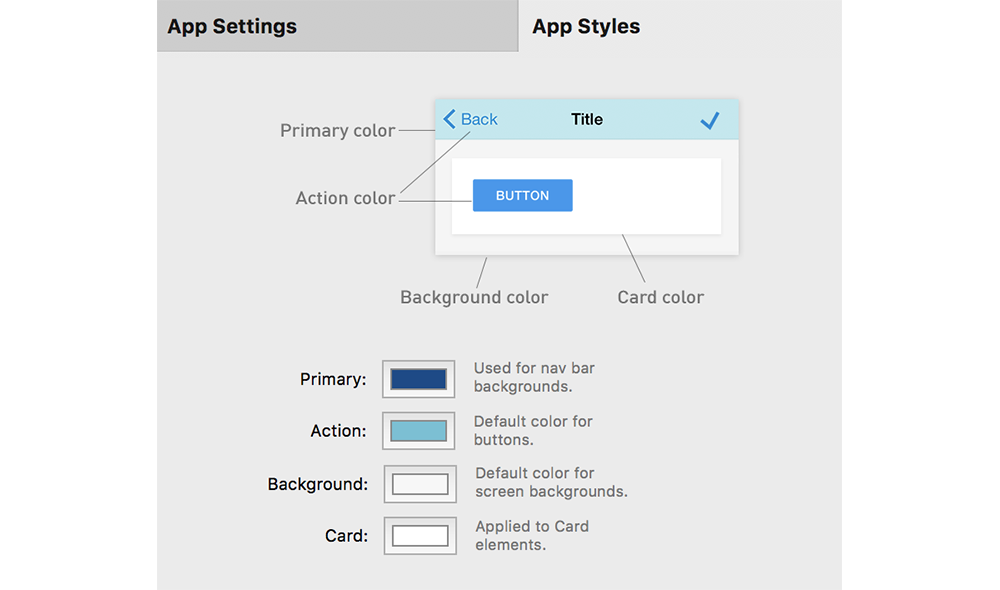
Task: Open the Action color swatch
Action: pyautogui.click(x=418, y=431)
